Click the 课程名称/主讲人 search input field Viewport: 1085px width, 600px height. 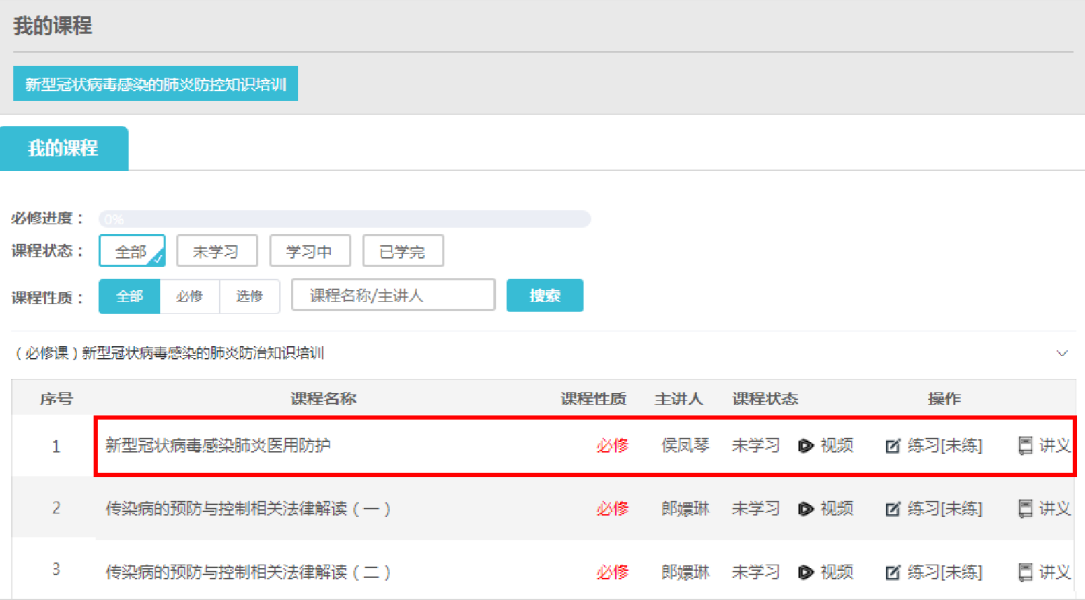[x=393, y=296]
